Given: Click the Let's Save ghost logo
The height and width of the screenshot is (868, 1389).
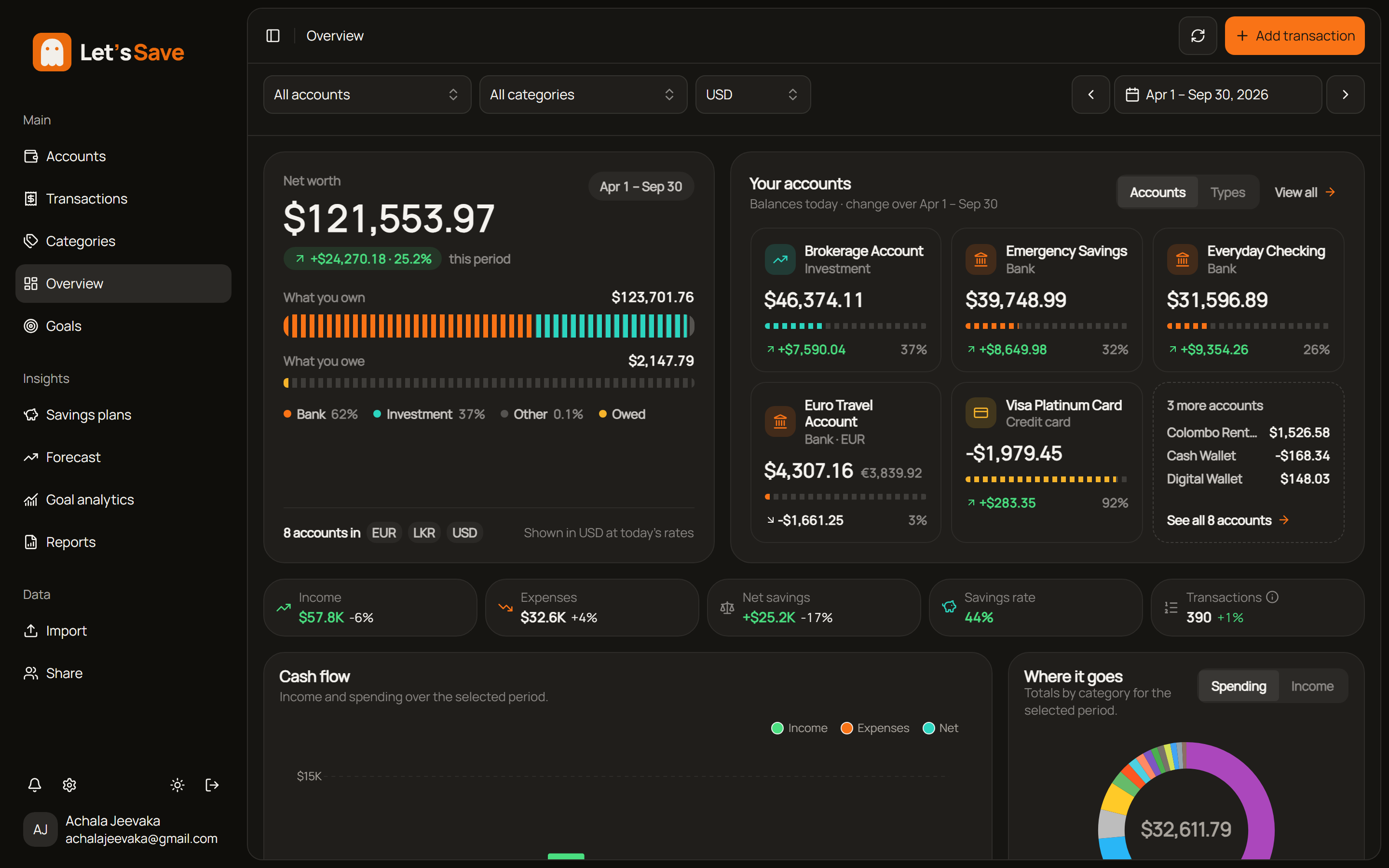Looking at the screenshot, I should tap(52, 52).
